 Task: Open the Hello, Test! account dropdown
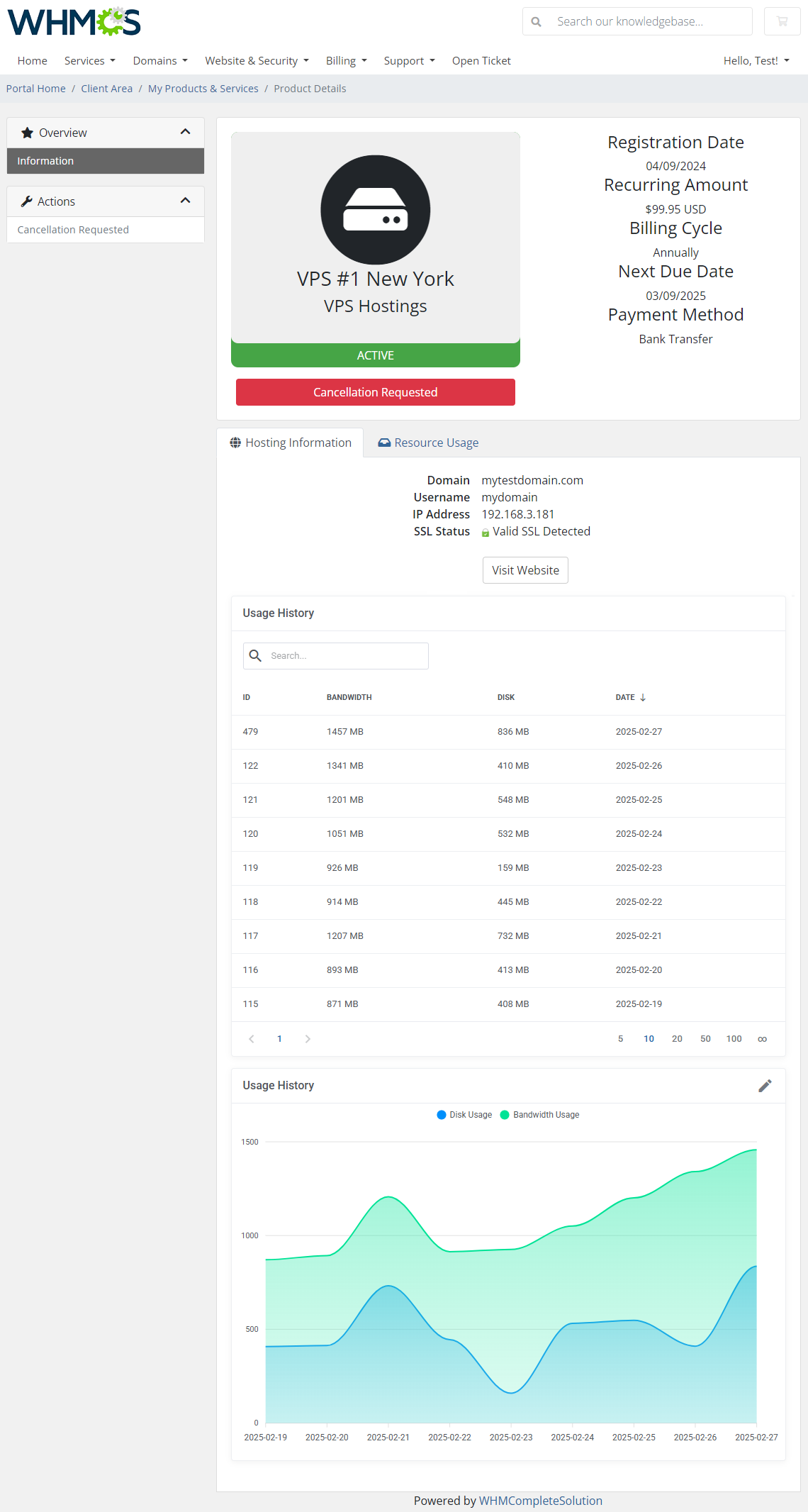[x=756, y=61]
